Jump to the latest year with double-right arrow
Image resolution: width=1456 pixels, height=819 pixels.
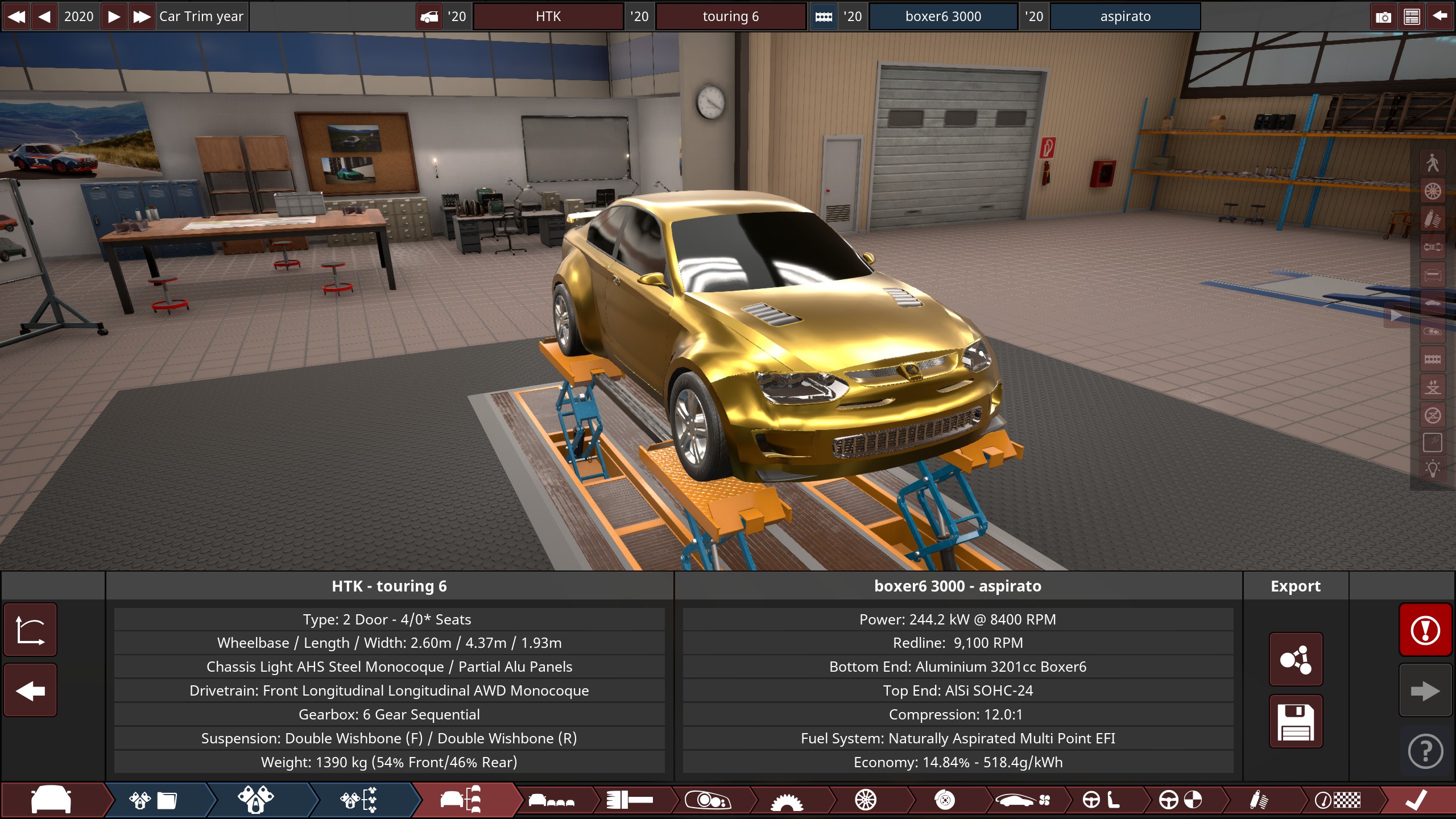pos(142,16)
